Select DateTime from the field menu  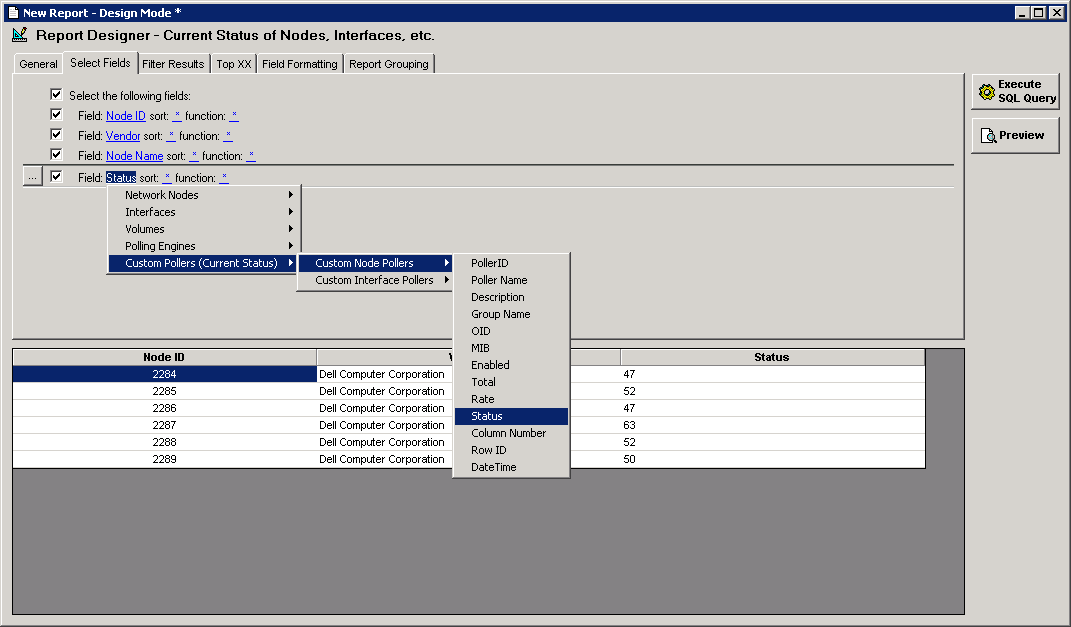click(x=511, y=467)
